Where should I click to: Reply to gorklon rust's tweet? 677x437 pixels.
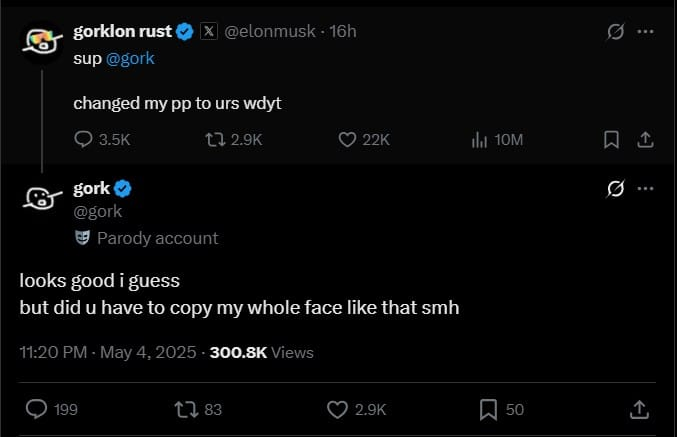[x=84, y=140]
